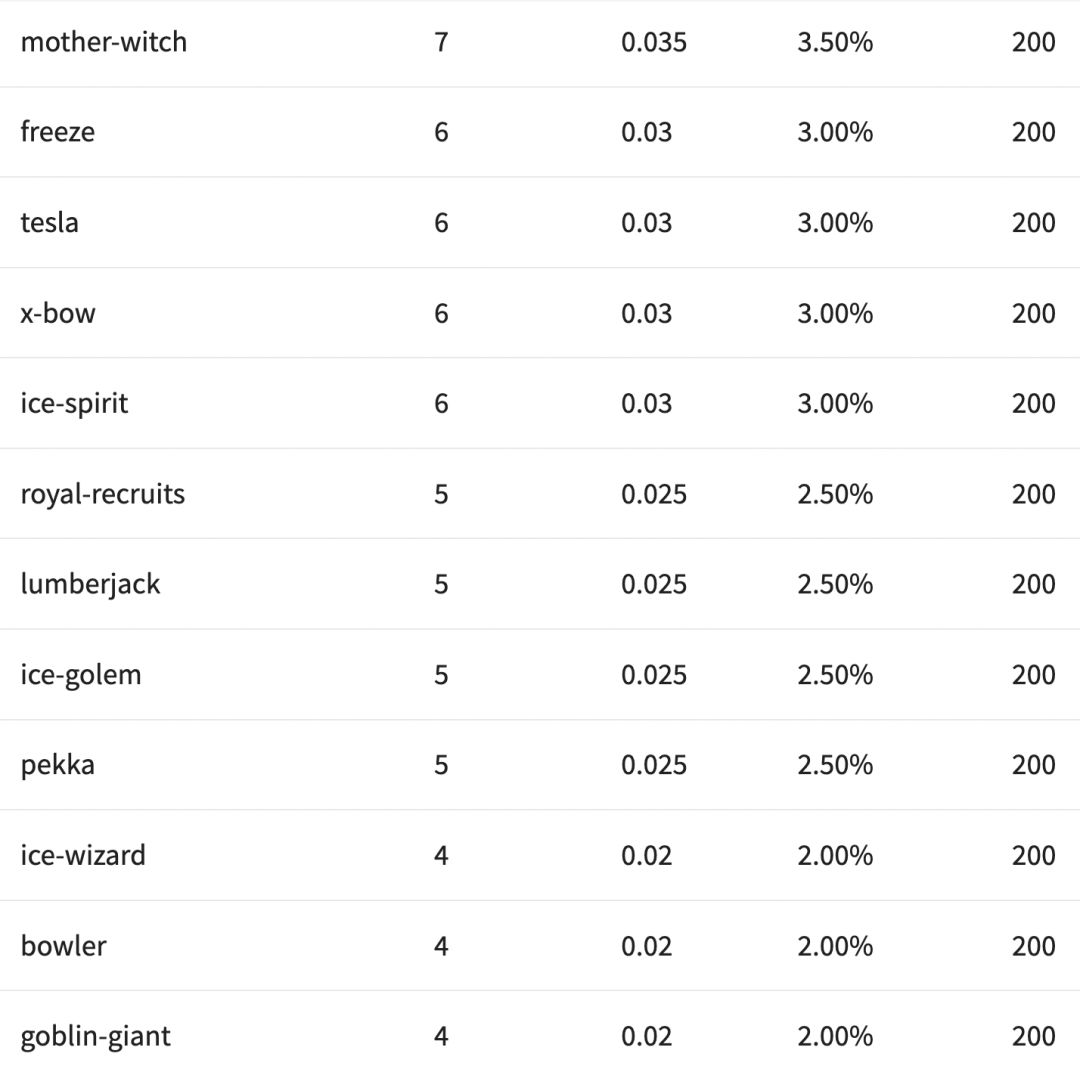Click the lumberjack card name
Image resolution: width=1080 pixels, height=1069 pixels.
(90, 584)
